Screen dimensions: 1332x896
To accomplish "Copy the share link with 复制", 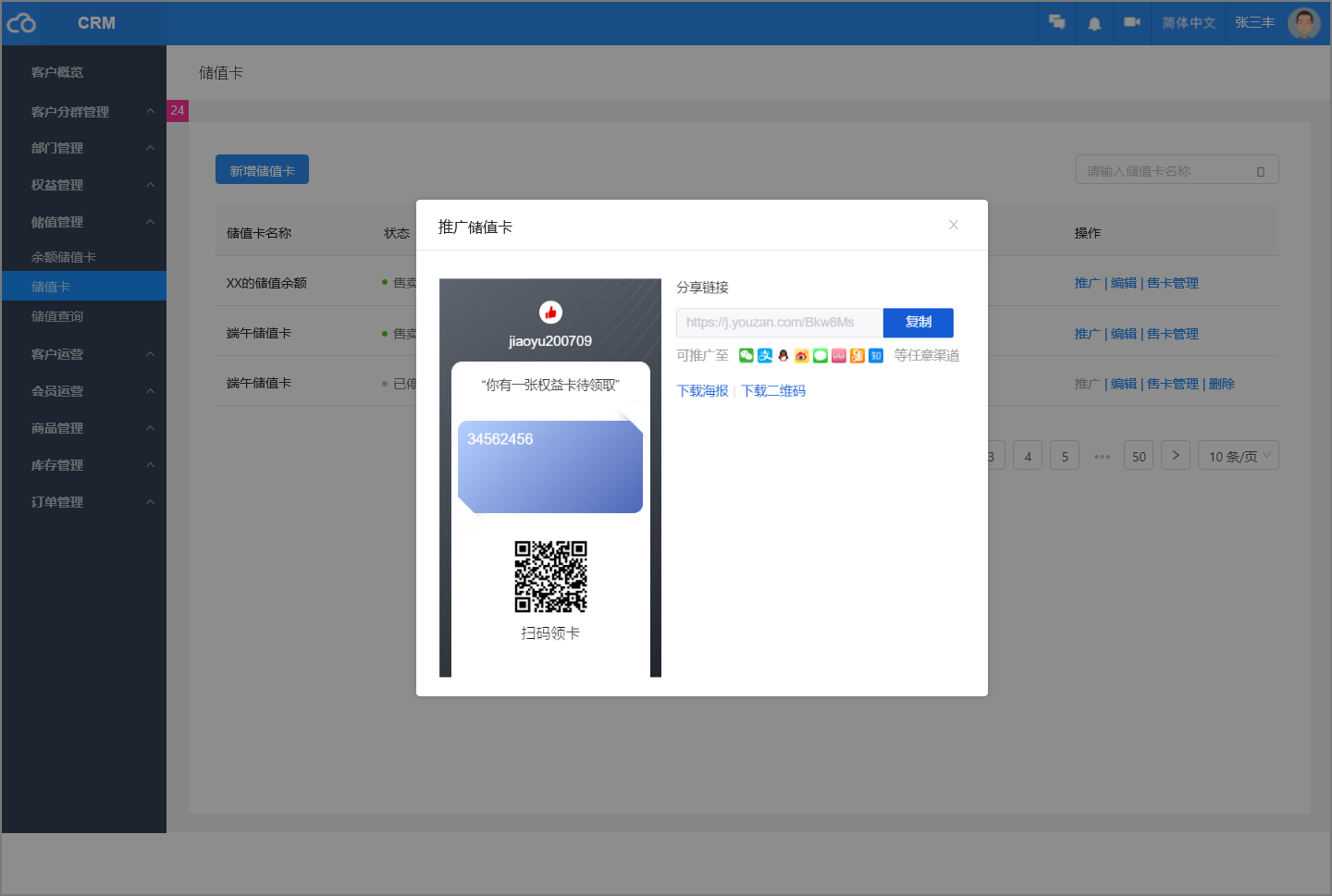I will (x=918, y=322).
